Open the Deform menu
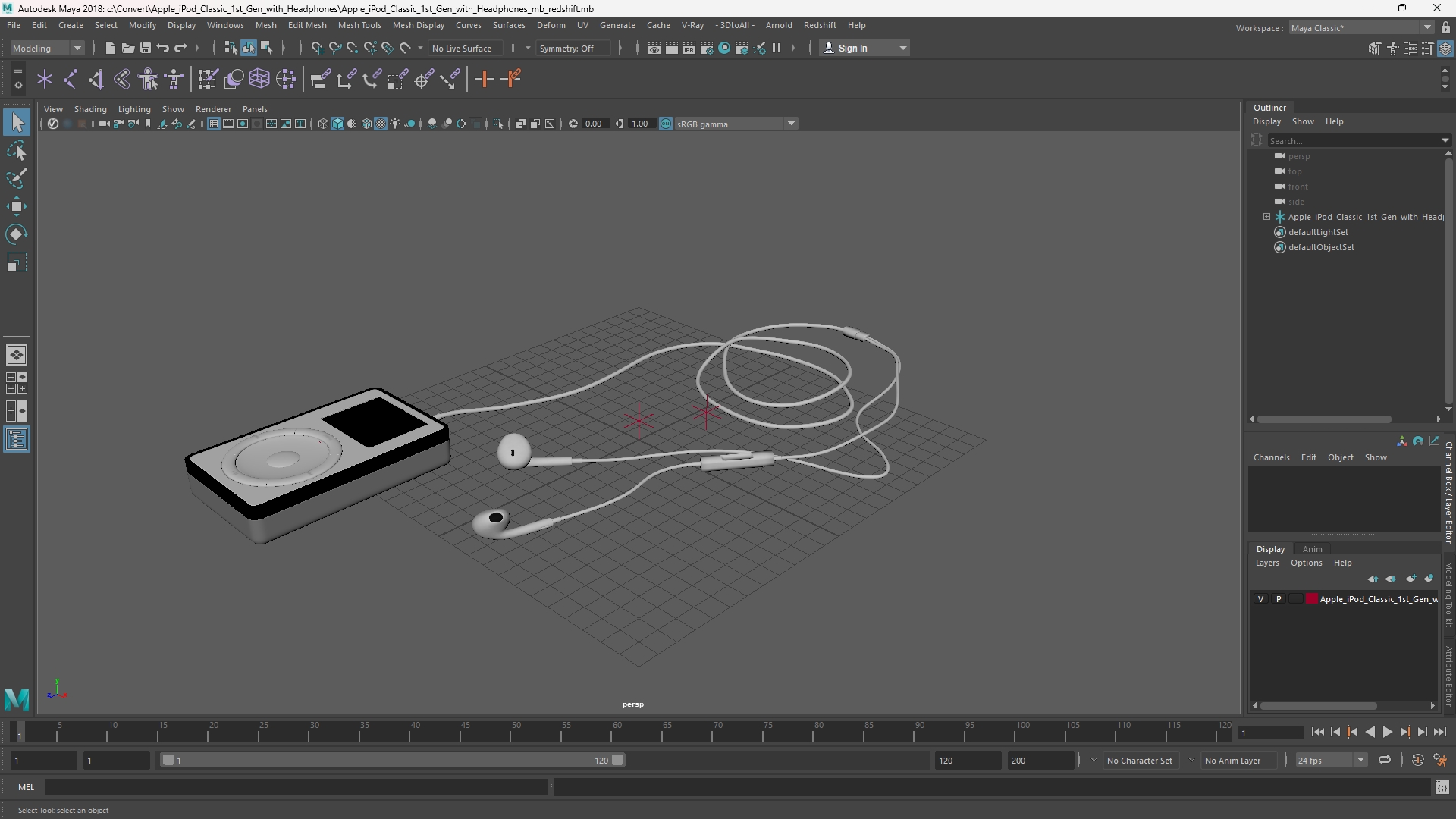Screen dimensions: 1456x819 (551, 25)
